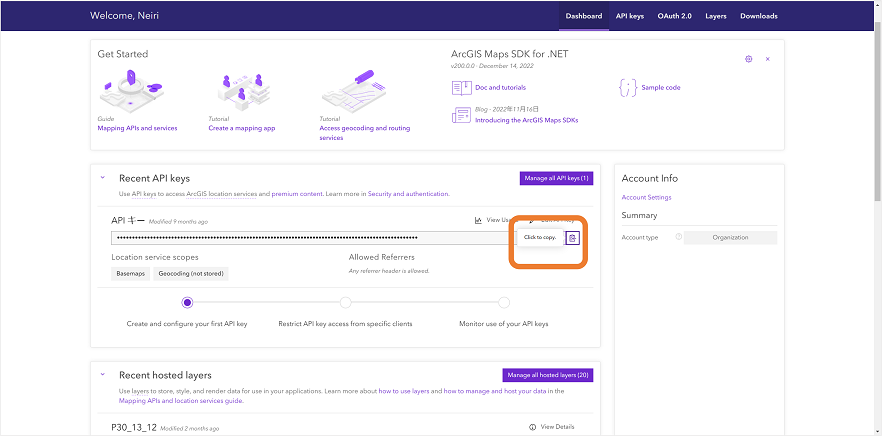
Task: Click Manage all hosted layers button
Action: [x=547, y=375]
